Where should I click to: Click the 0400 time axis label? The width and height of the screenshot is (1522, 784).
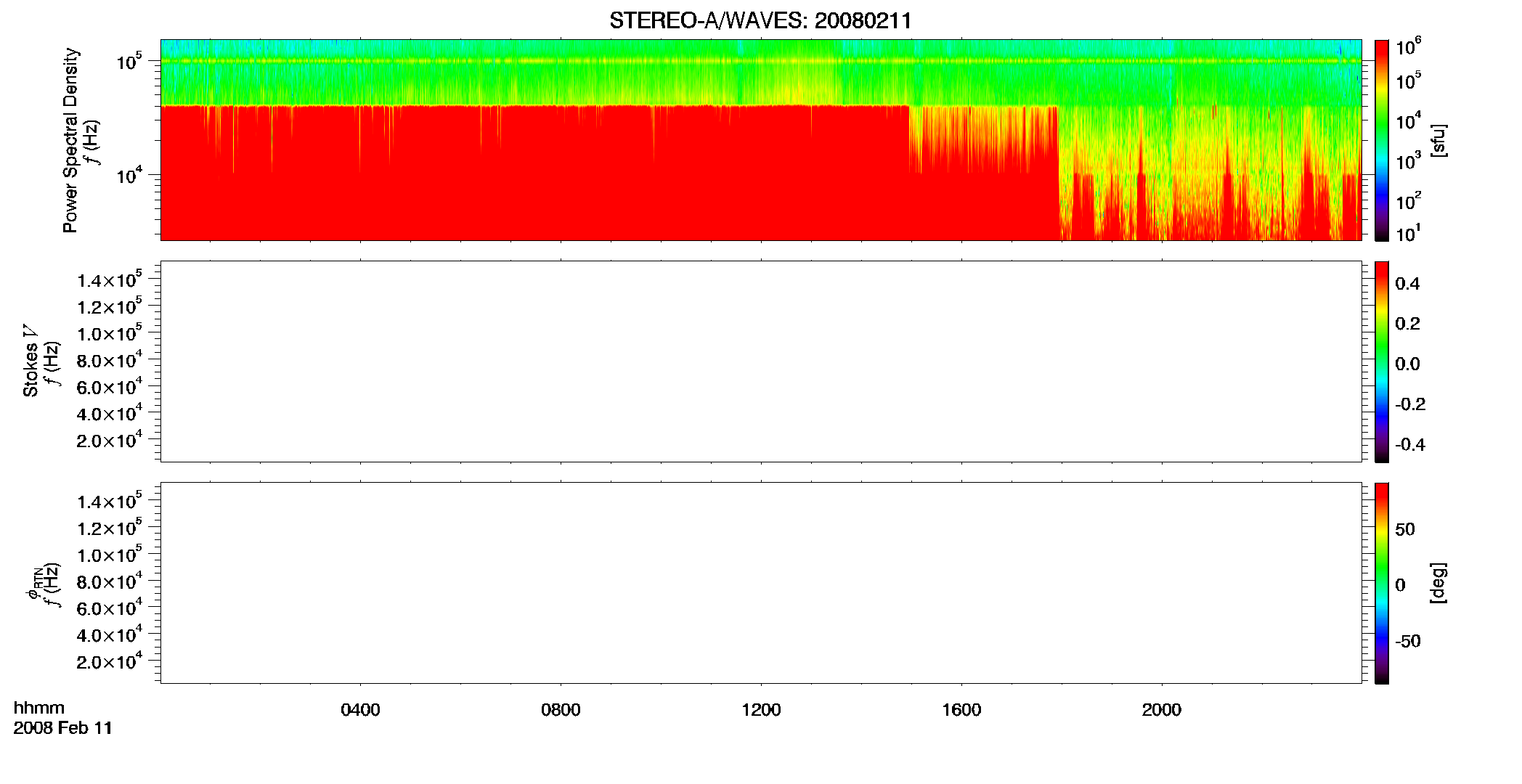coord(360,710)
